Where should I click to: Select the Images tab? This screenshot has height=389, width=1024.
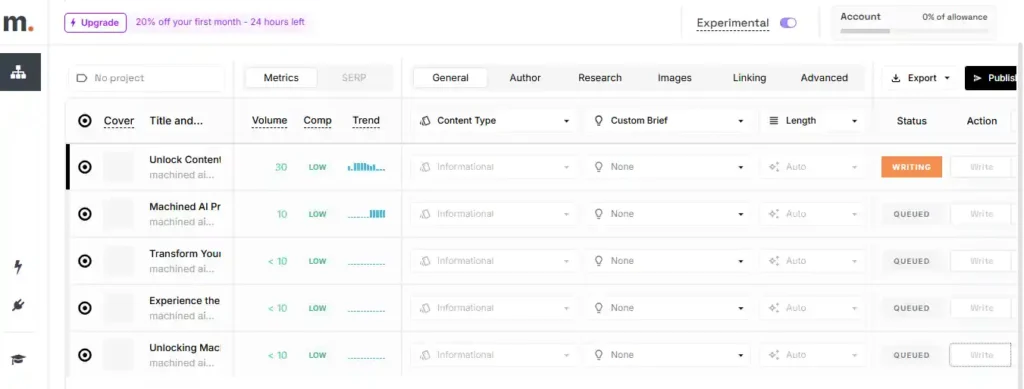click(675, 78)
